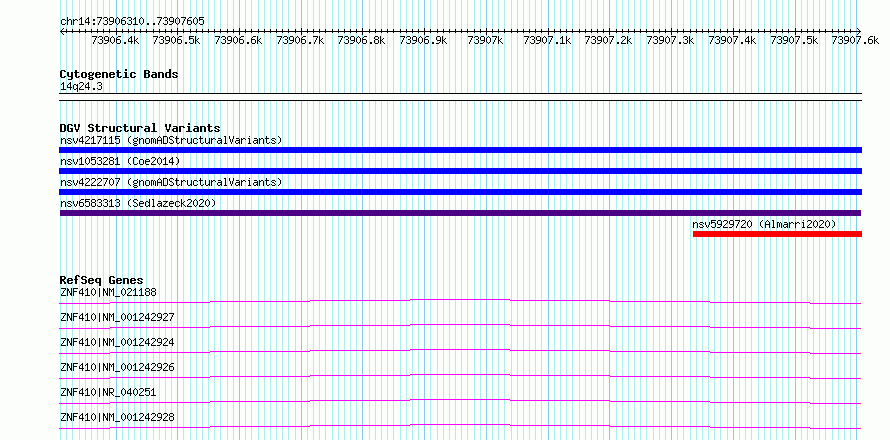Click the 73907.3k ruler tick label
Screen dimensions: 890x440
(670, 40)
